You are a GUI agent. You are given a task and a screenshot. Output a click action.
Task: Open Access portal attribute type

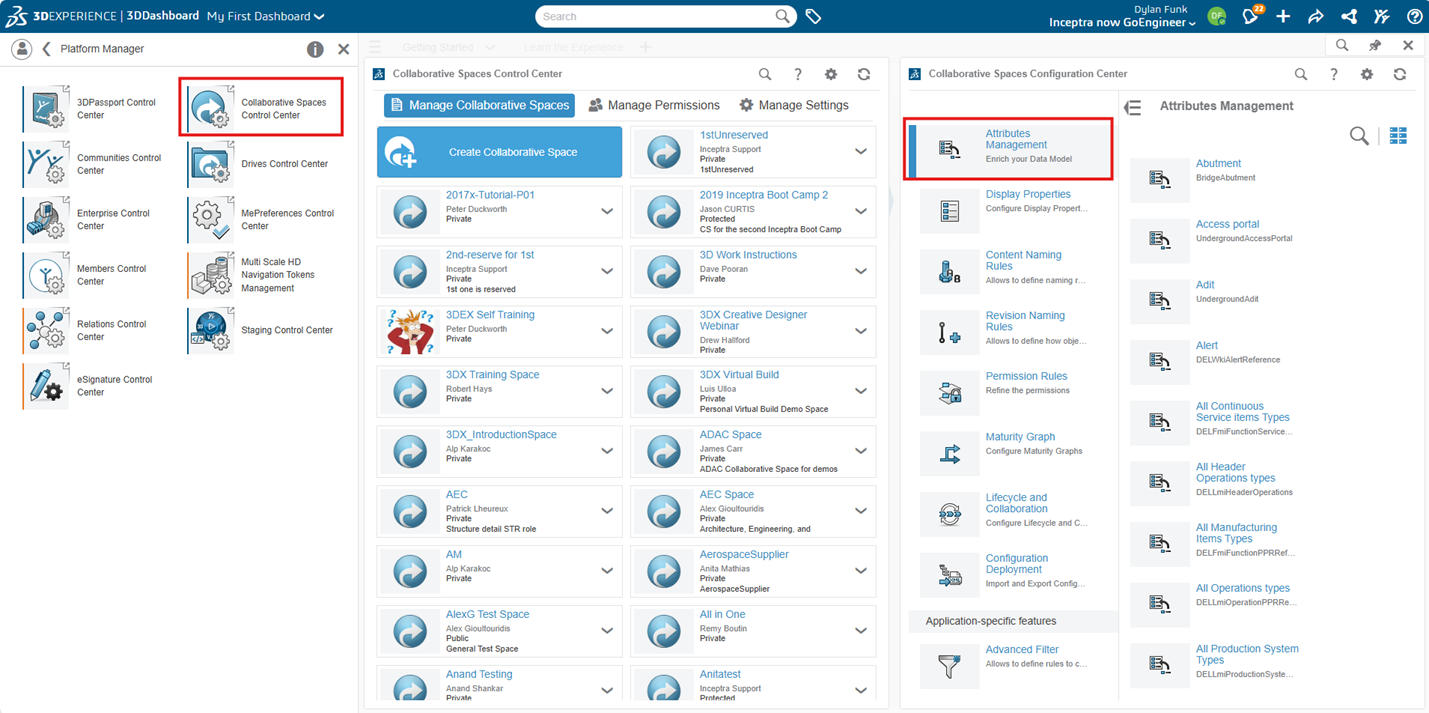tap(1227, 224)
